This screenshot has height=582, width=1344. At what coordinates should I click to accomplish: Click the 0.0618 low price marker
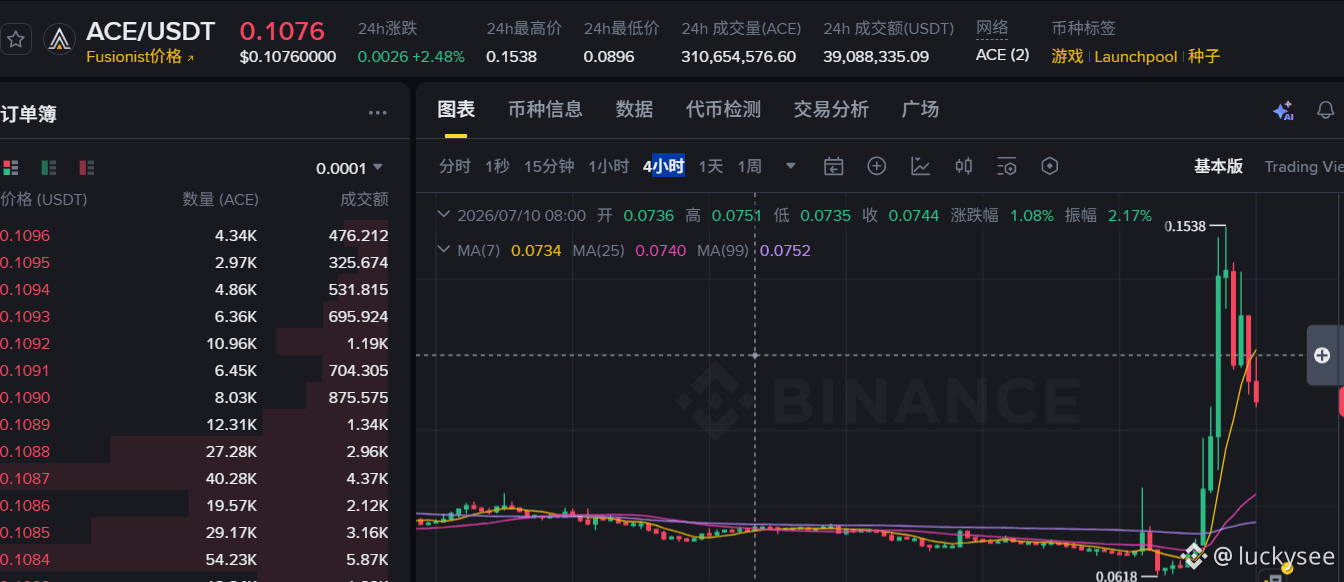click(1116, 576)
